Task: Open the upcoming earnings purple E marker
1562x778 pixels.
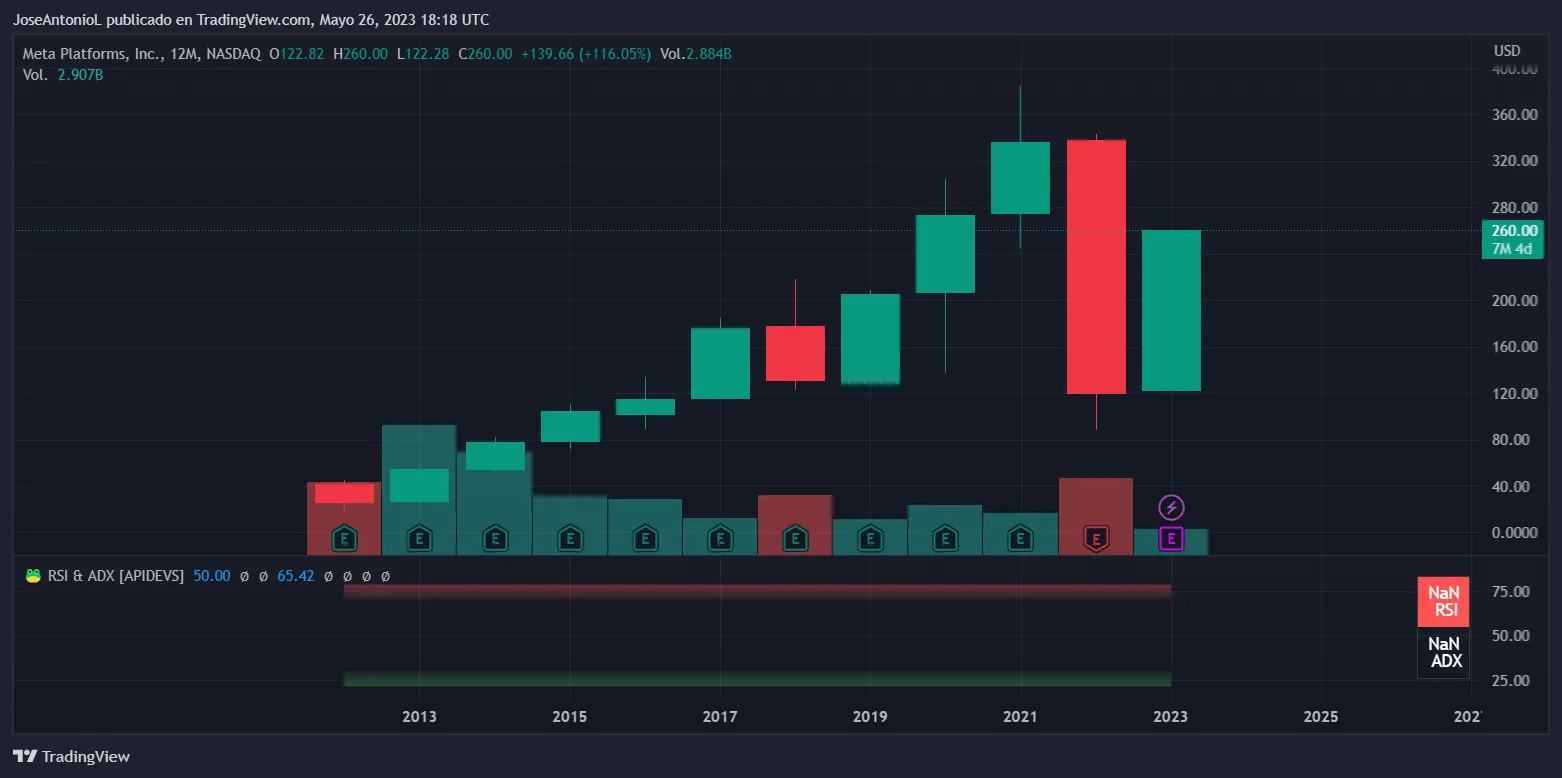Action: coord(1170,538)
